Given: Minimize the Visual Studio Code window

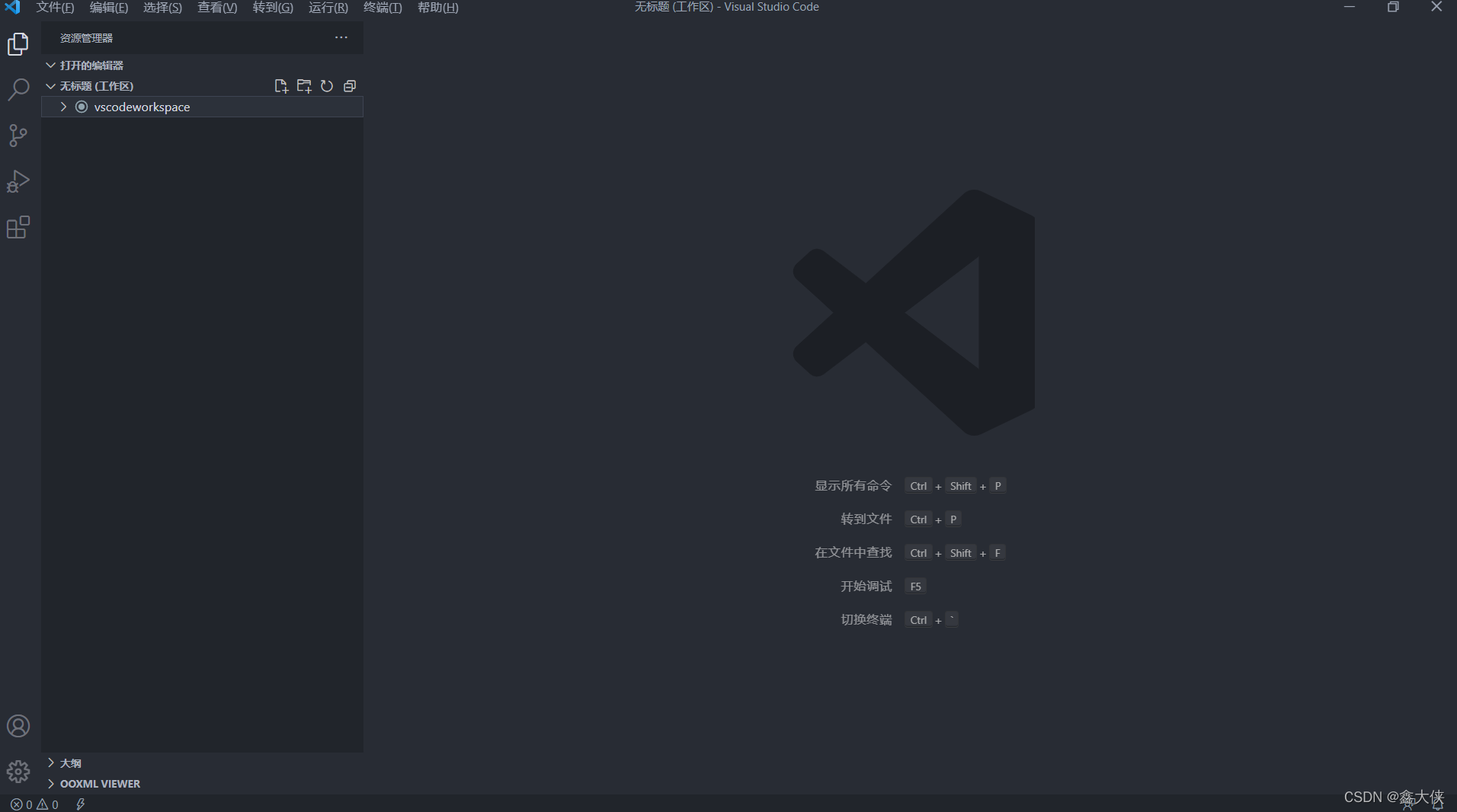Looking at the screenshot, I should (1350, 7).
